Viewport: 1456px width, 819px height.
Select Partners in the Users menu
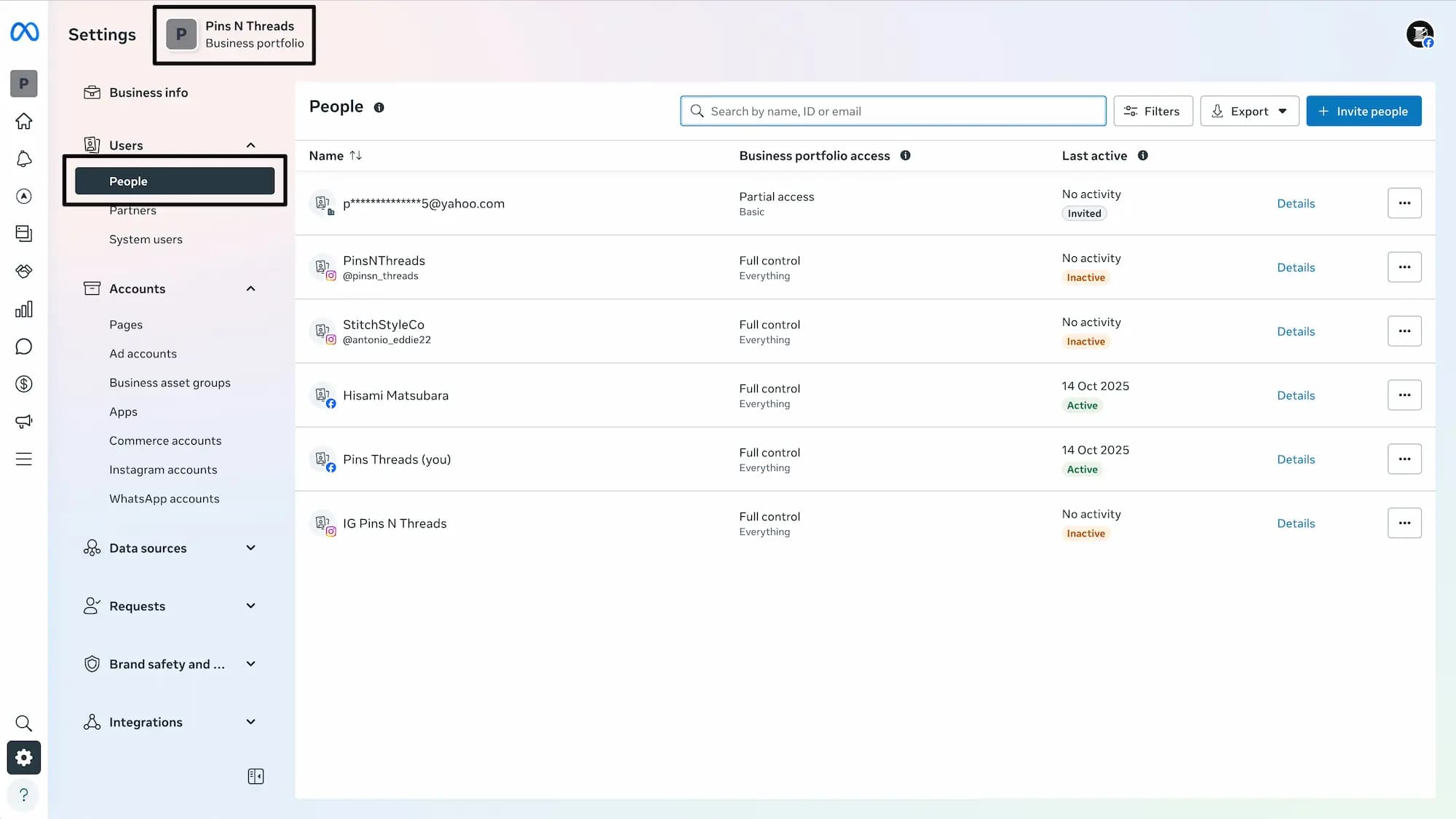click(x=132, y=211)
